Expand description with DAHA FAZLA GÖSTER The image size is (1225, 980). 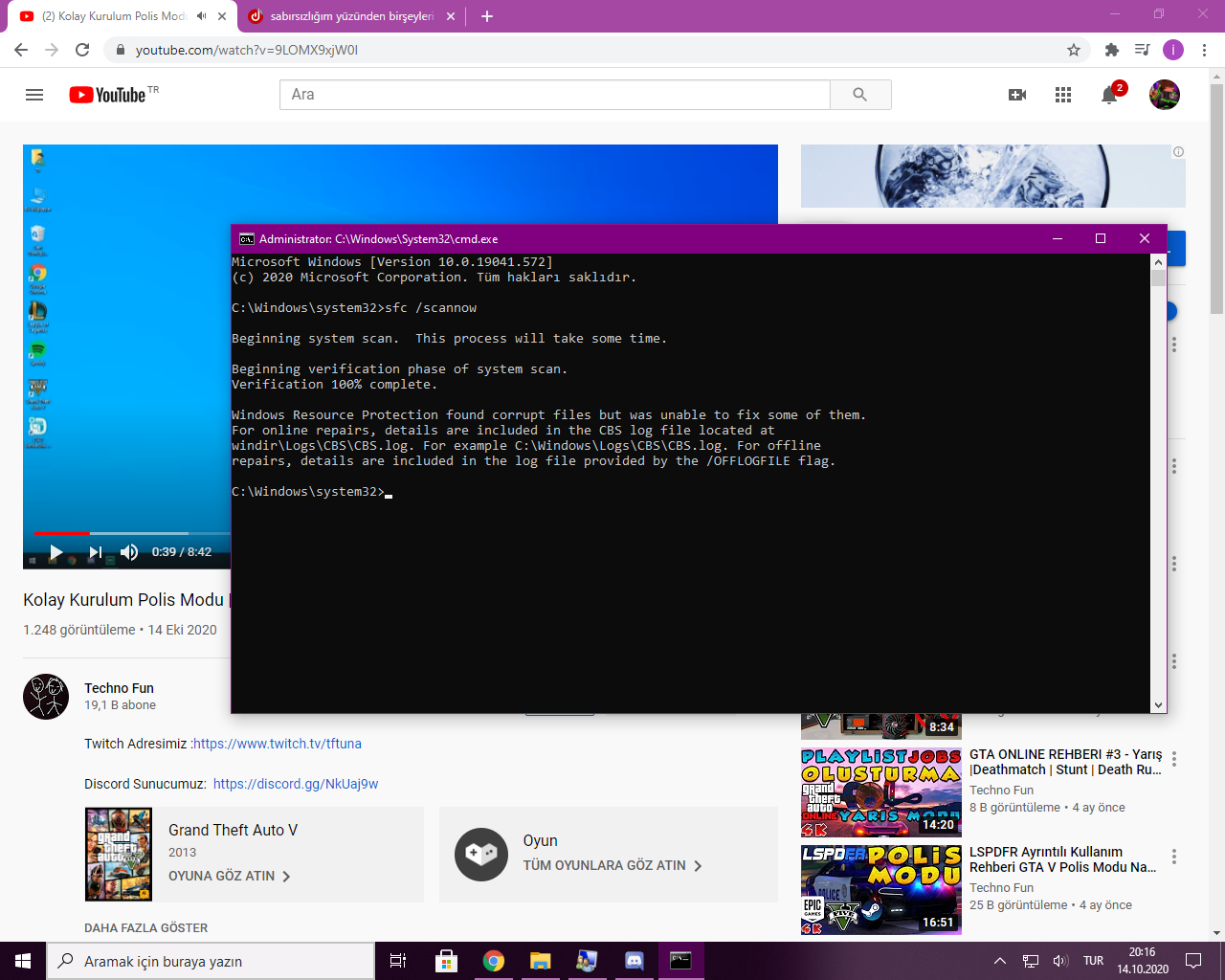pyautogui.click(x=145, y=927)
